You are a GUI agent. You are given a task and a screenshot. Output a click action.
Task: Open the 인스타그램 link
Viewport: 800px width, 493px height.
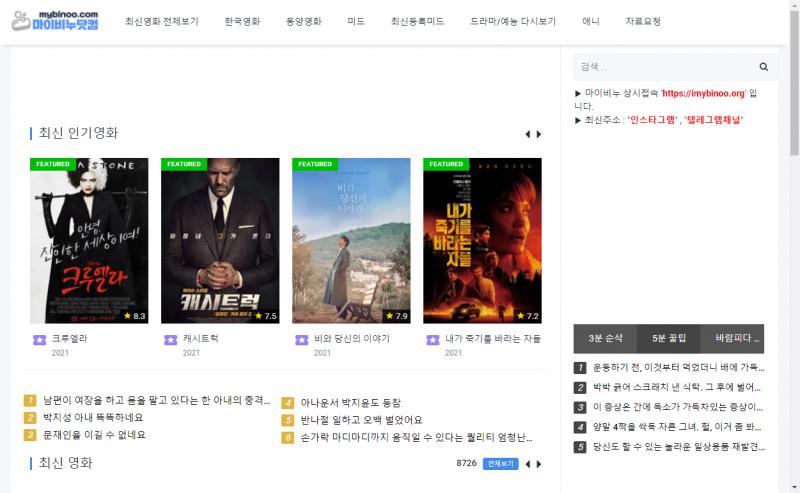pyautogui.click(x=653, y=120)
